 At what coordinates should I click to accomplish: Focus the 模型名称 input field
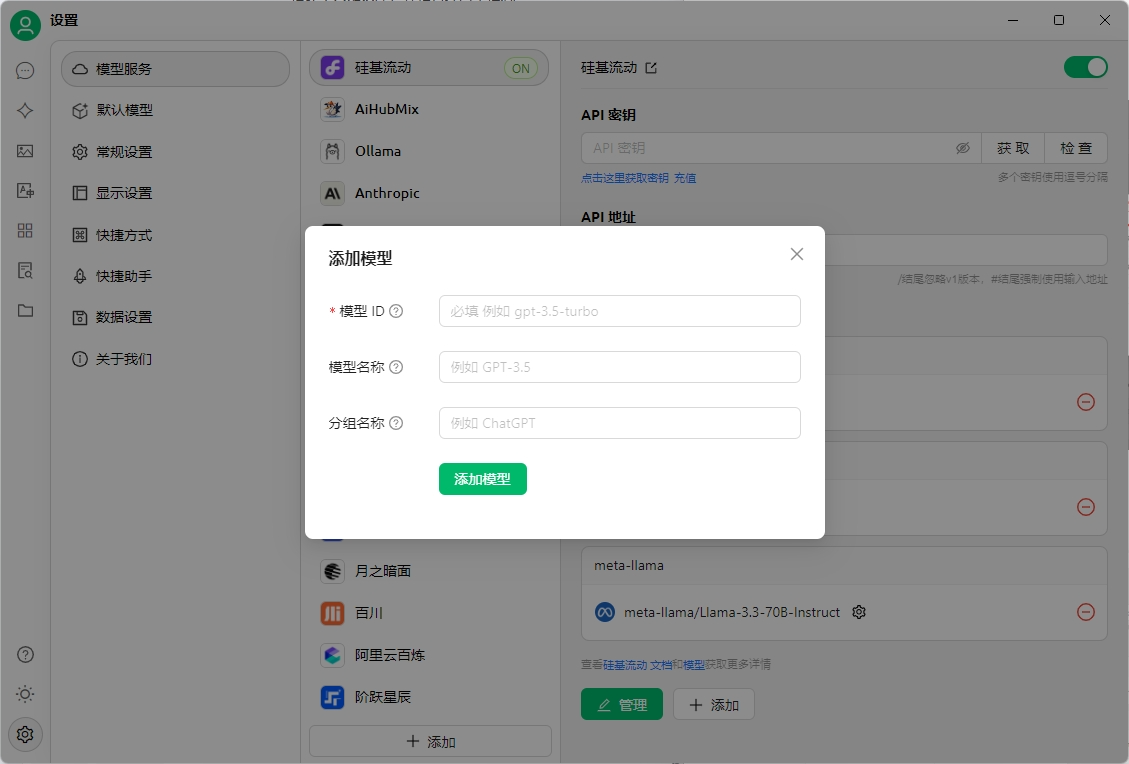[619, 367]
